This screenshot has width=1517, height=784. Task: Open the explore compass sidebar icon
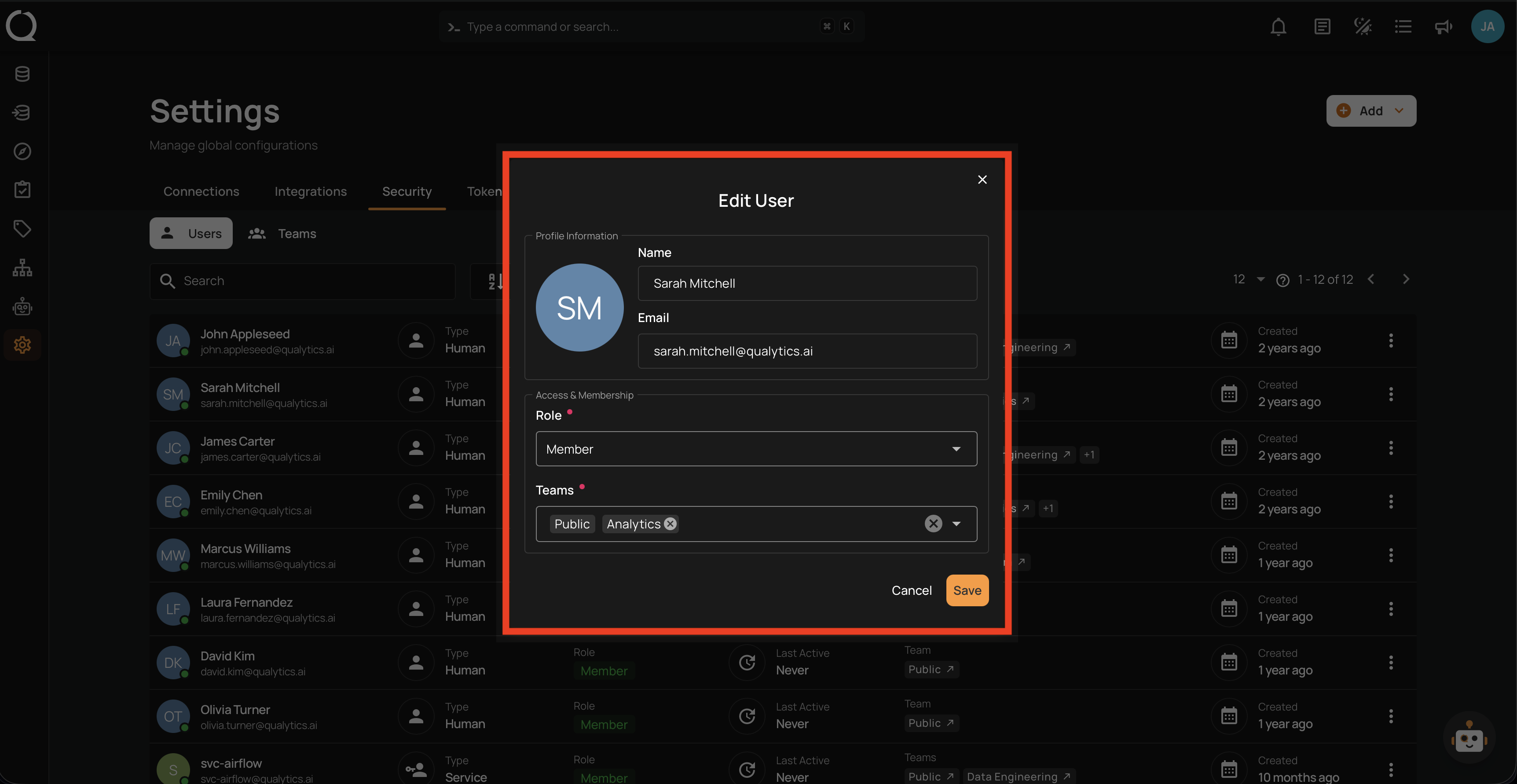(22, 151)
